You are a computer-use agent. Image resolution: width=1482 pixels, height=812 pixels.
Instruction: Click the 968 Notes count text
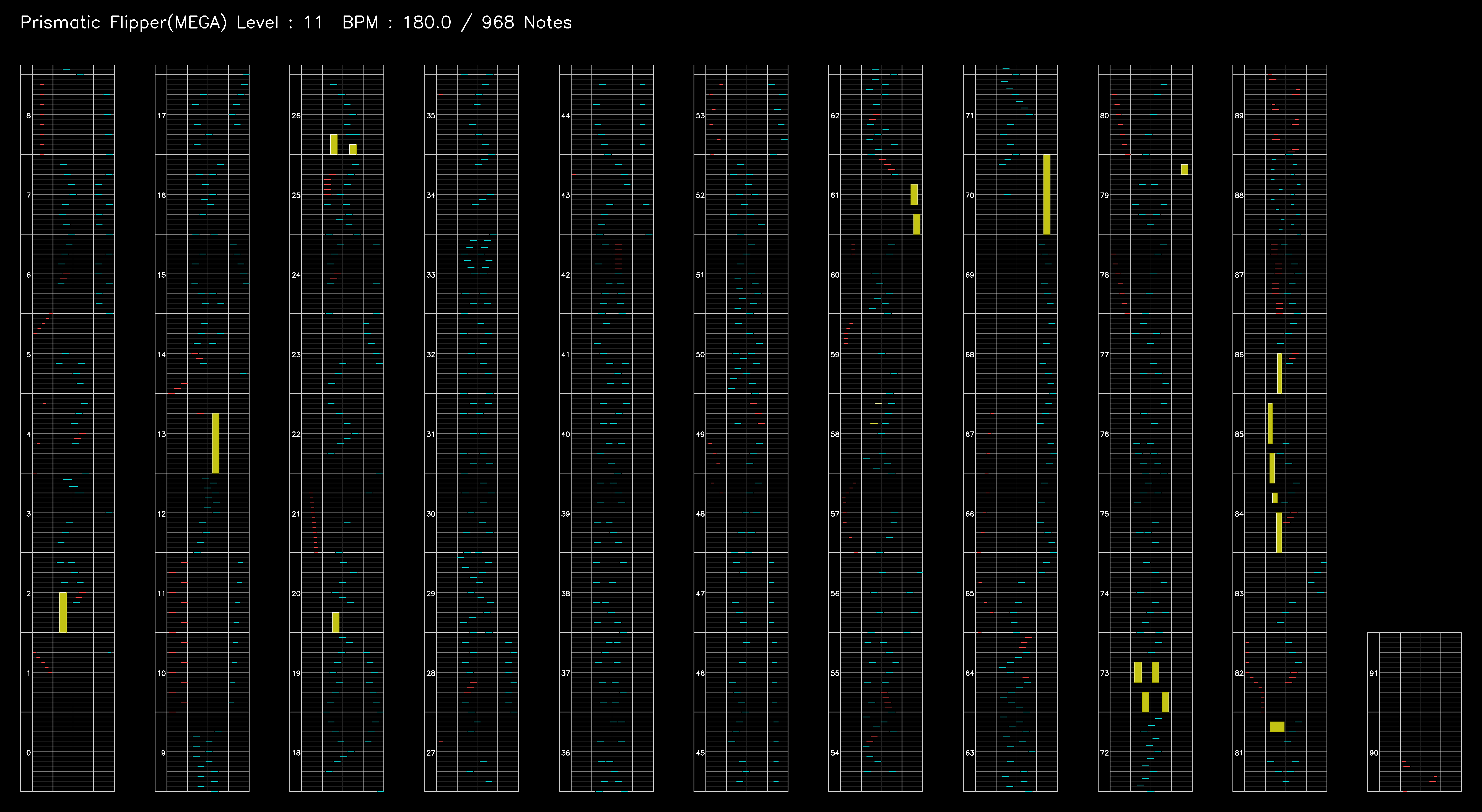526,23
